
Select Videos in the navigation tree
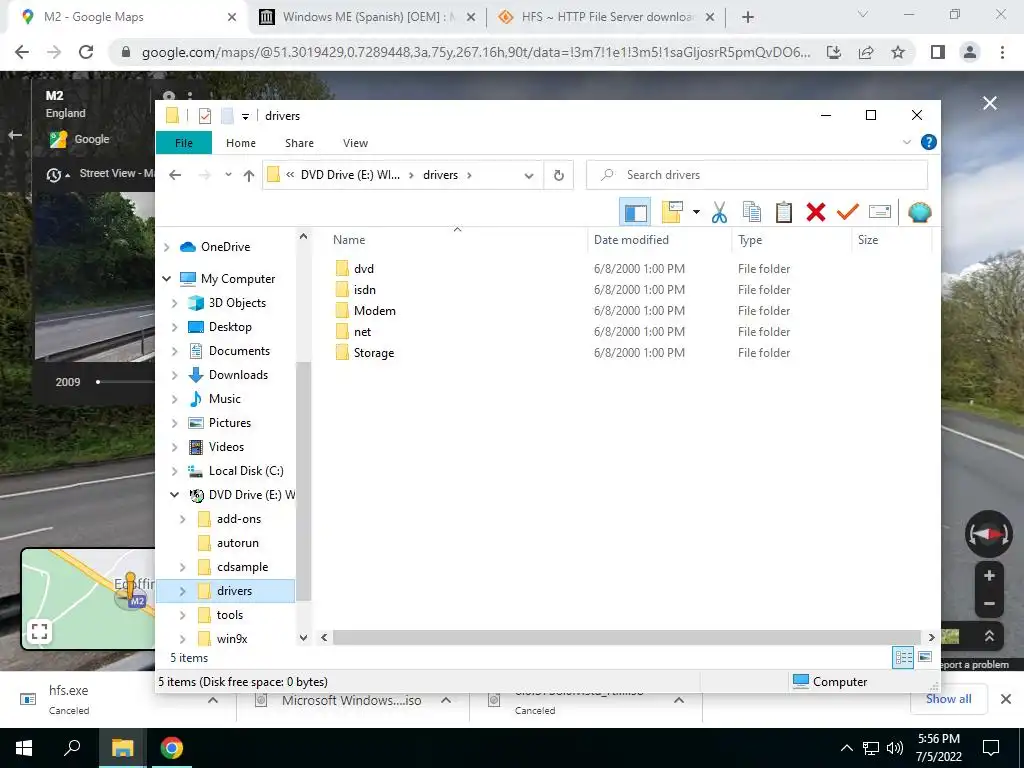[x=226, y=447]
